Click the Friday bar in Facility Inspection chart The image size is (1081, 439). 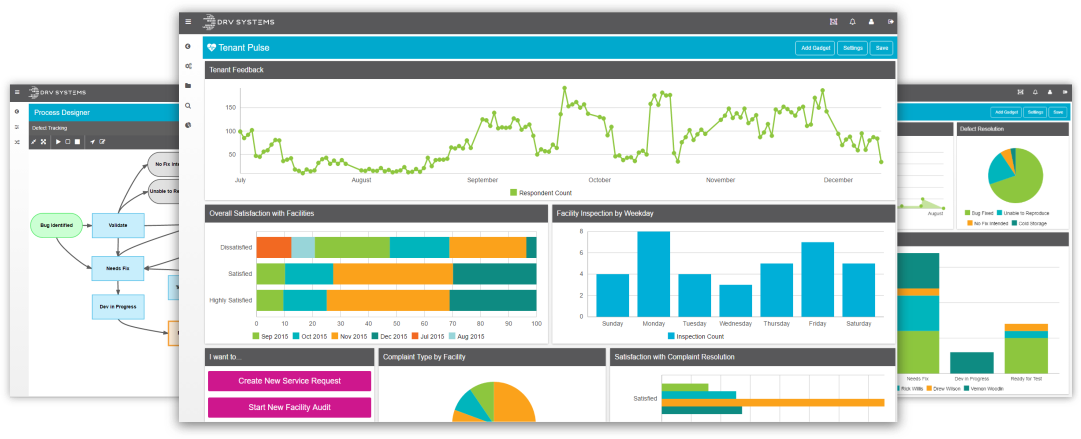[x=818, y=279]
